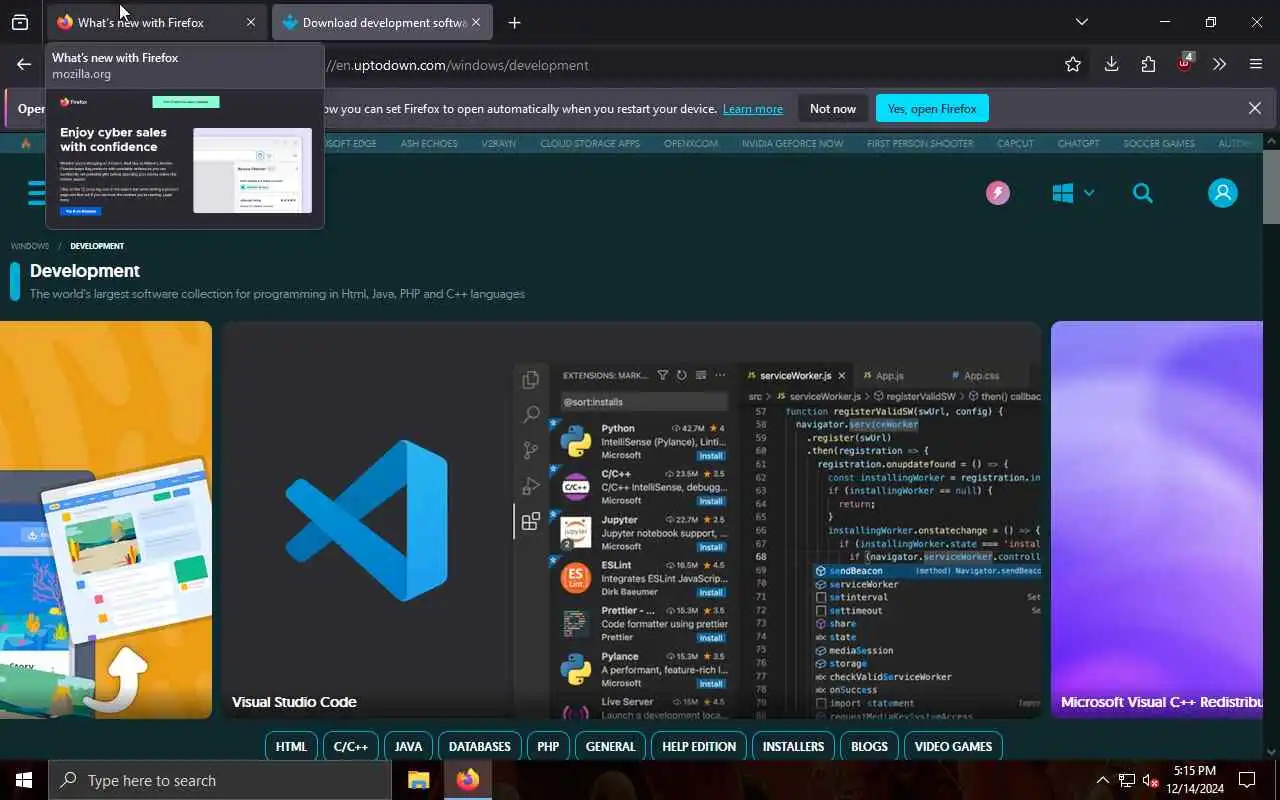
Task: Click Yes, open Firefox button
Action: 932,108
